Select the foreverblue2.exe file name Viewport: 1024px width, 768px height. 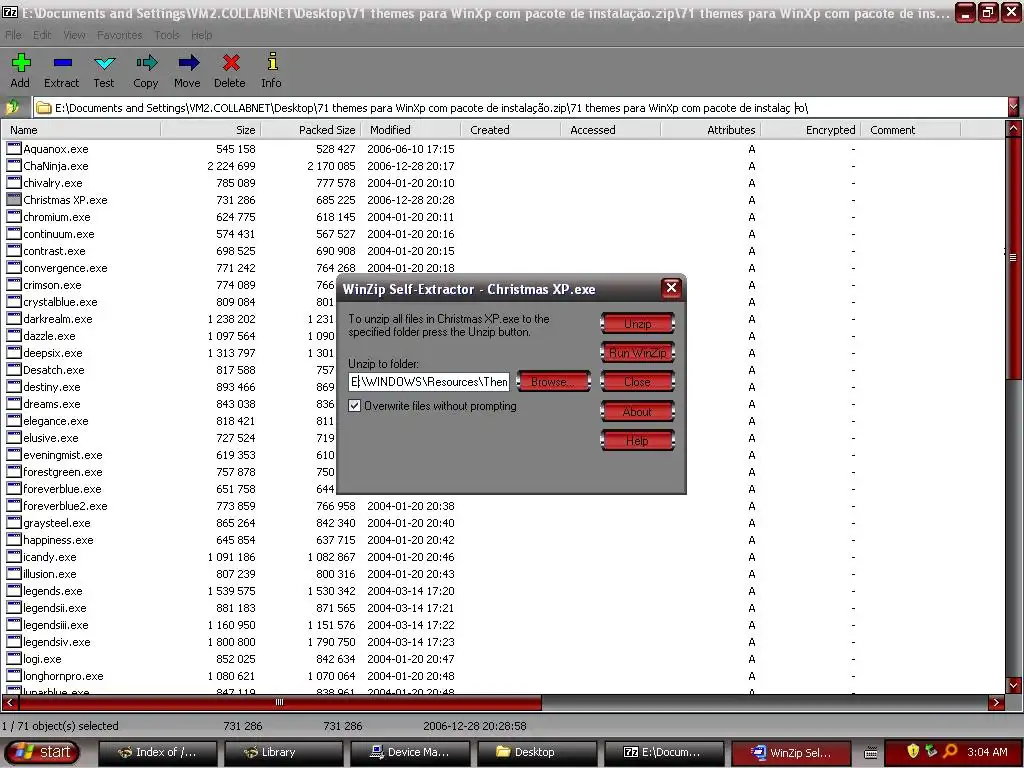tap(65, 505)
